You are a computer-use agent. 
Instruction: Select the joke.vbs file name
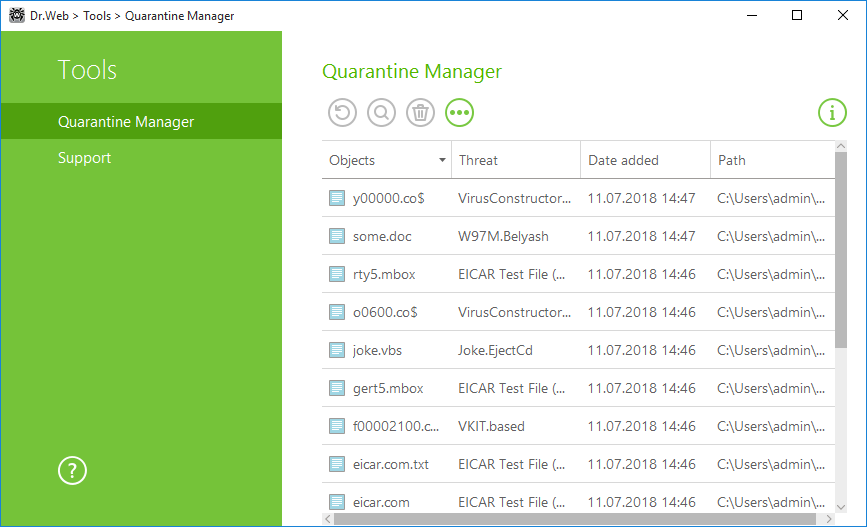(377, 350)
